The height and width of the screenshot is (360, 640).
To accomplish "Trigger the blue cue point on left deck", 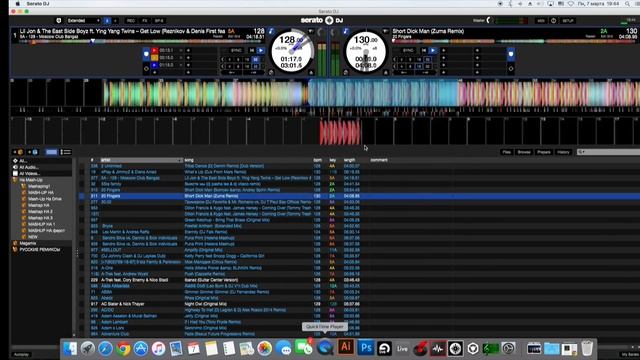I will click(155, 65).
